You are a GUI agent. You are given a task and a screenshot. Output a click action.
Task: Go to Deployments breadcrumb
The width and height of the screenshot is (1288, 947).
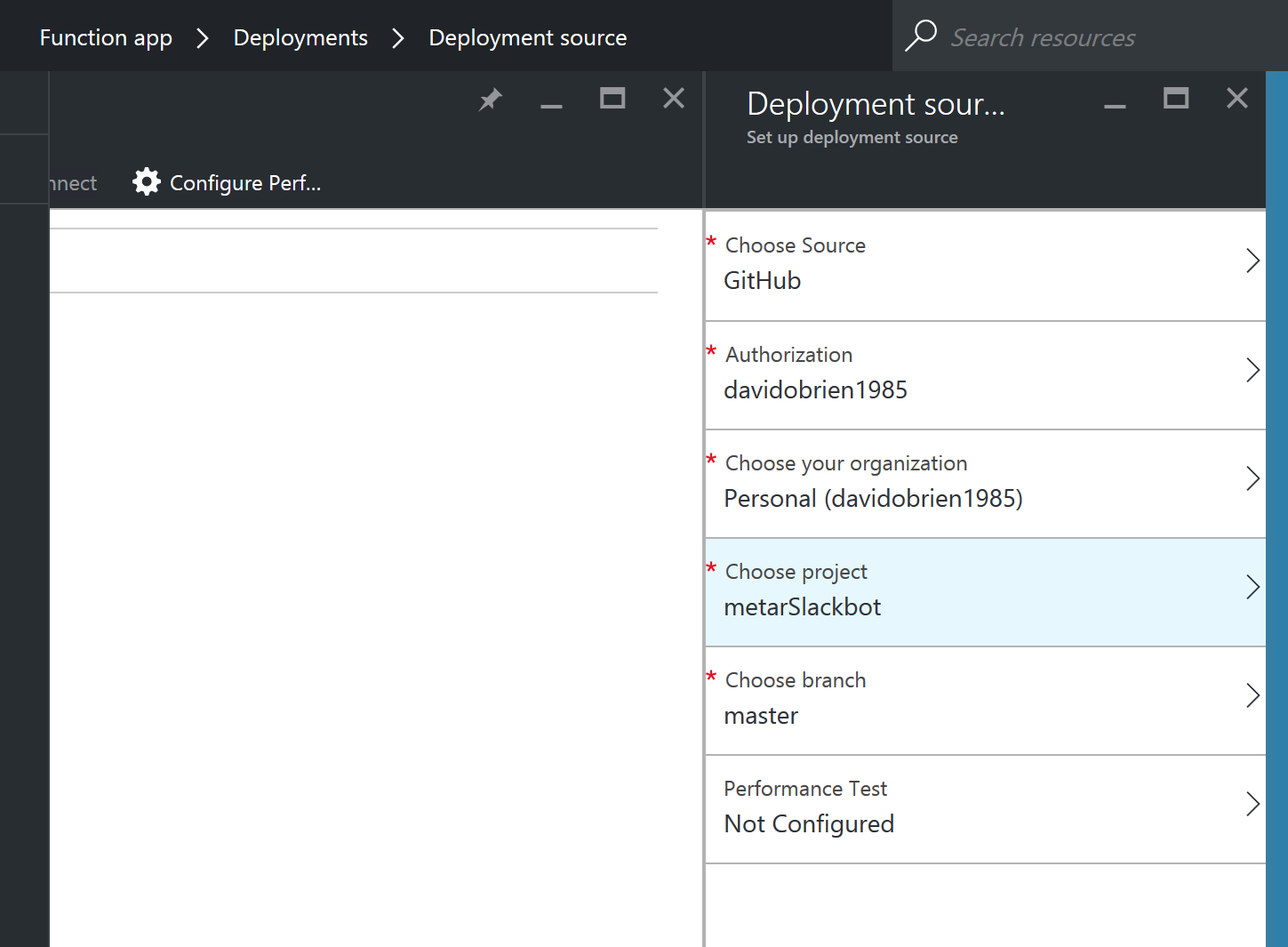tap(300, 38)
